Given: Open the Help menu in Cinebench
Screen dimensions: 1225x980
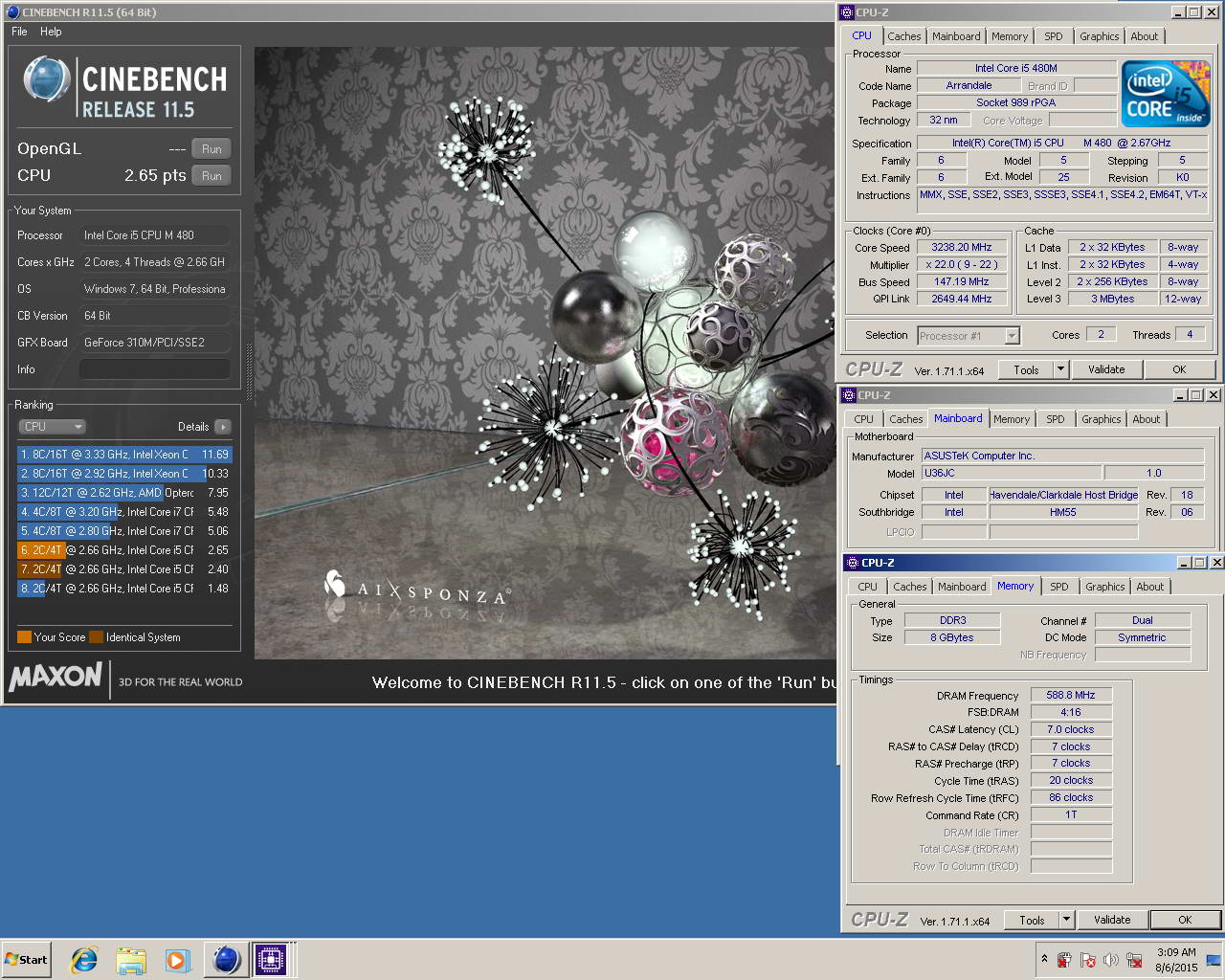Looking at the screenshot, I should pos(51,32).
